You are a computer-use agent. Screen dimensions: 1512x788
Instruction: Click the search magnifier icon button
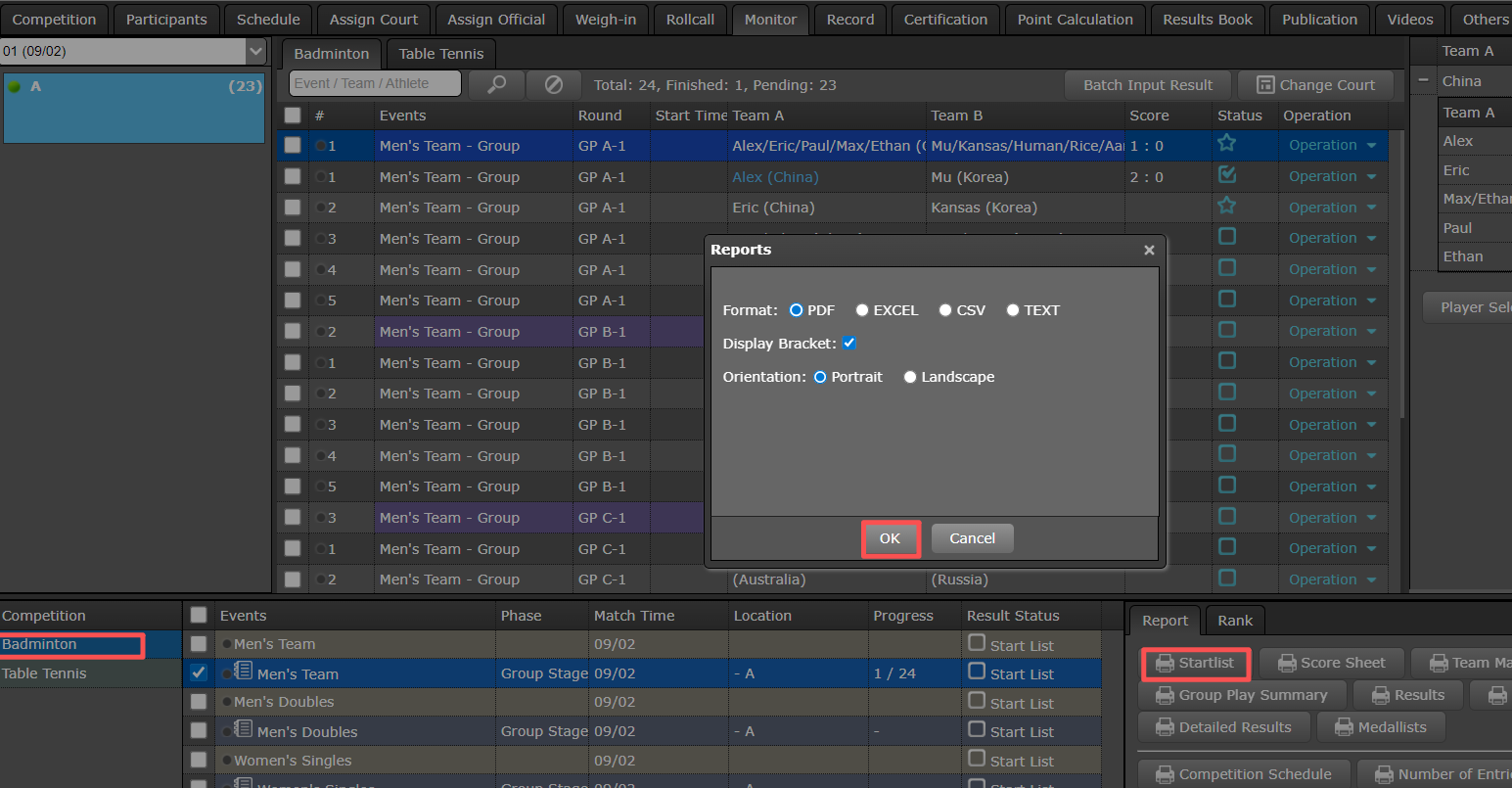click(497, 85)
